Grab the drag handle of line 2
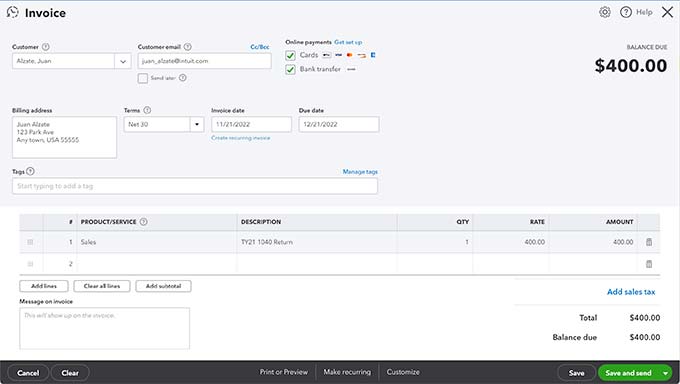680x384 pixels. tap(30, 264)
